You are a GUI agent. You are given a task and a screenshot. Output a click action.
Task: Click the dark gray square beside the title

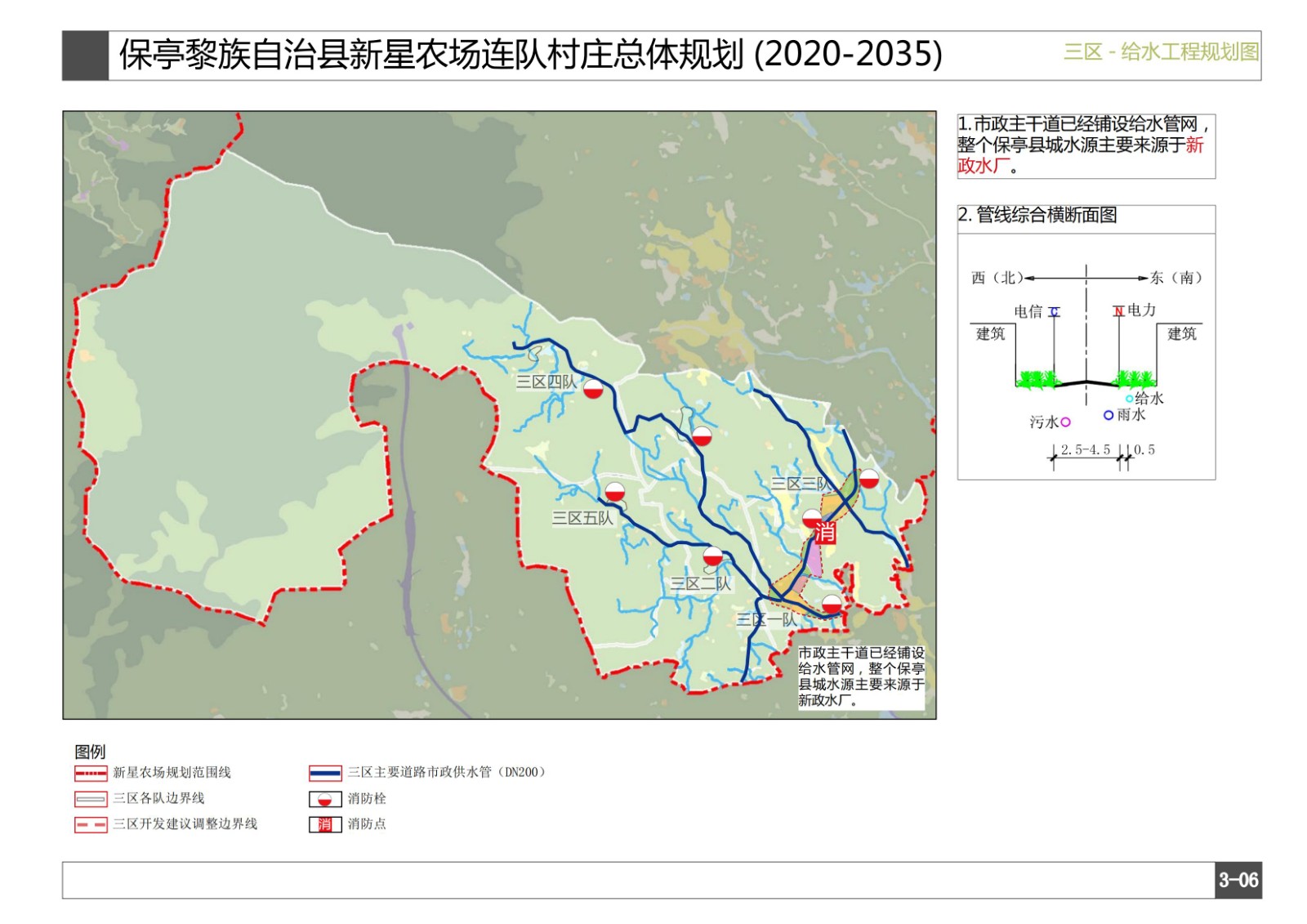(x=85, y=56)
